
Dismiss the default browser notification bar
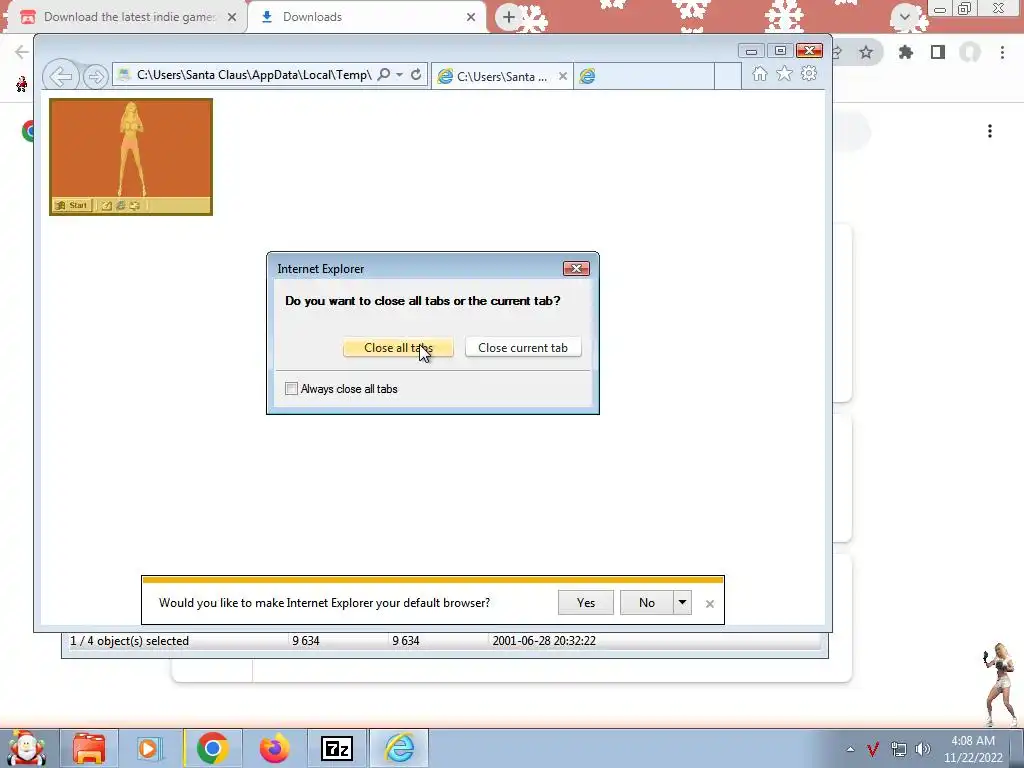tap(710, 604)
